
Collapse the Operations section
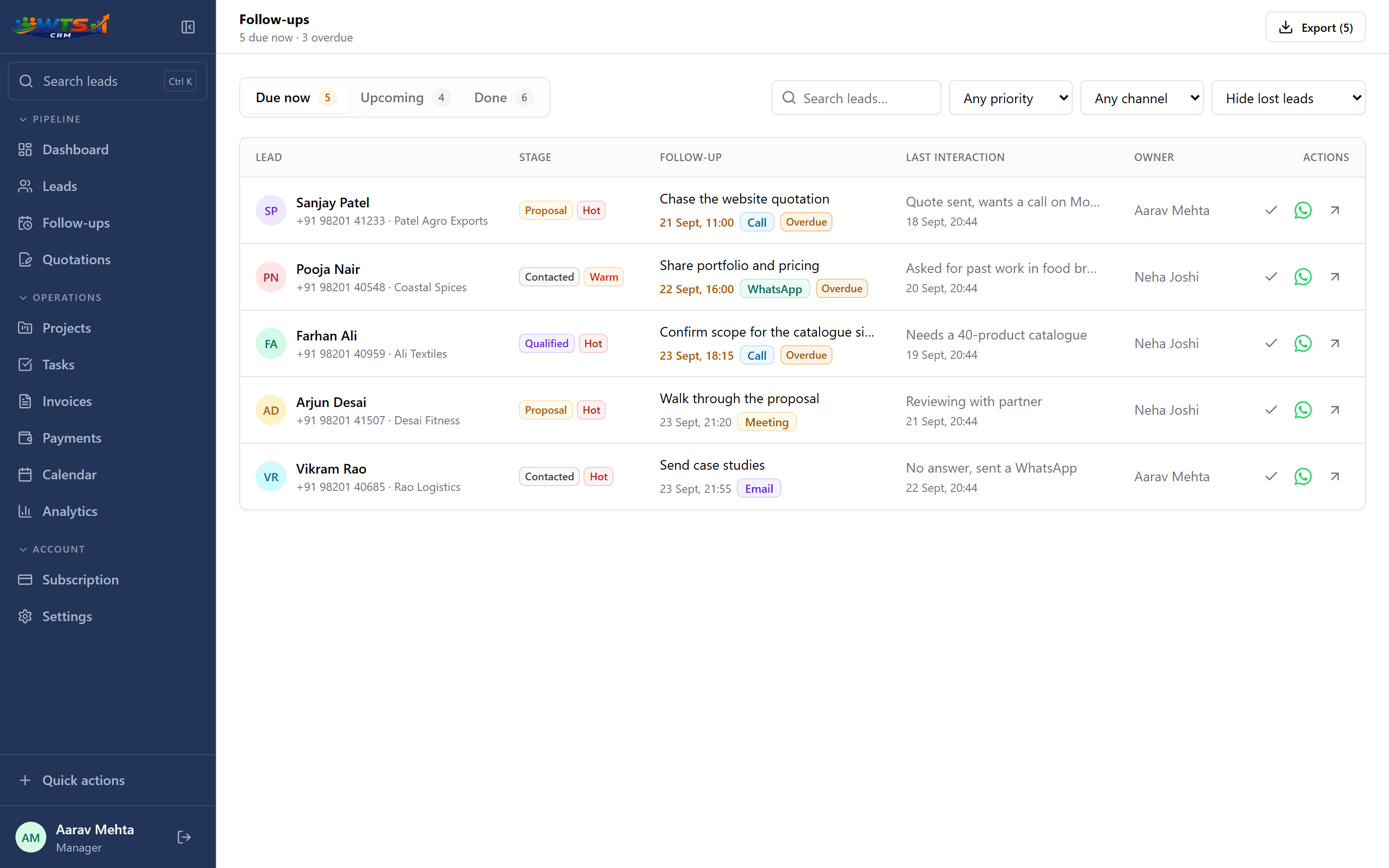click(x=60, y=298)
